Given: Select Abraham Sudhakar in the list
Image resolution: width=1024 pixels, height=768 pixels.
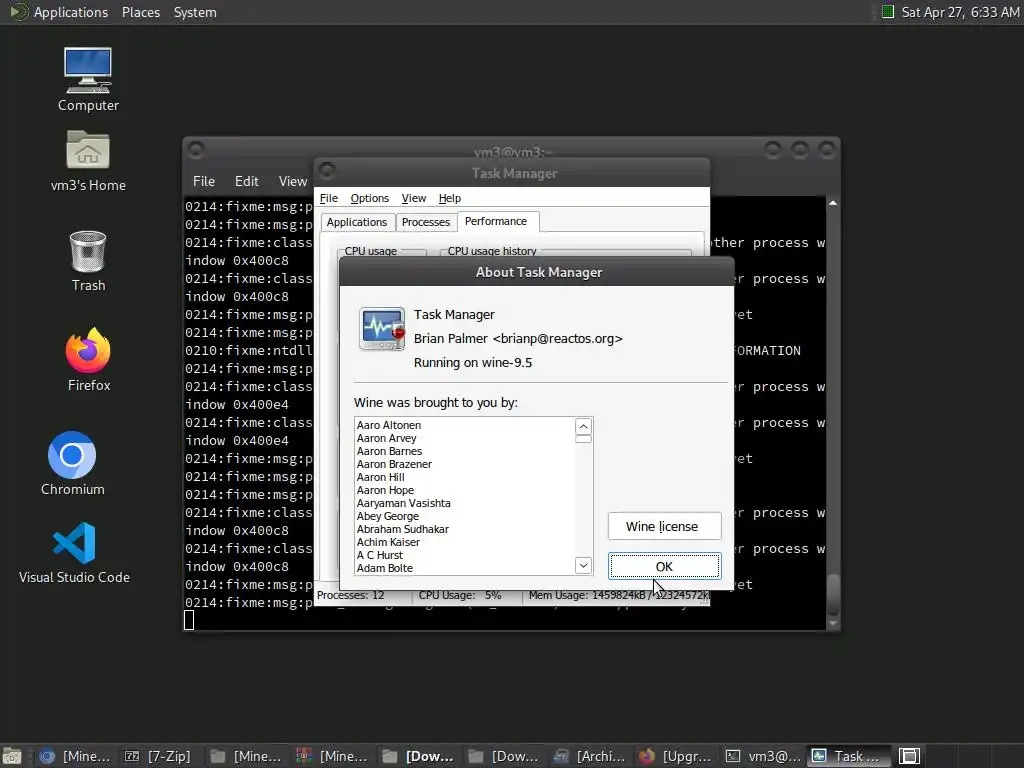Looking at the screenshot, I should pos(402,529).
